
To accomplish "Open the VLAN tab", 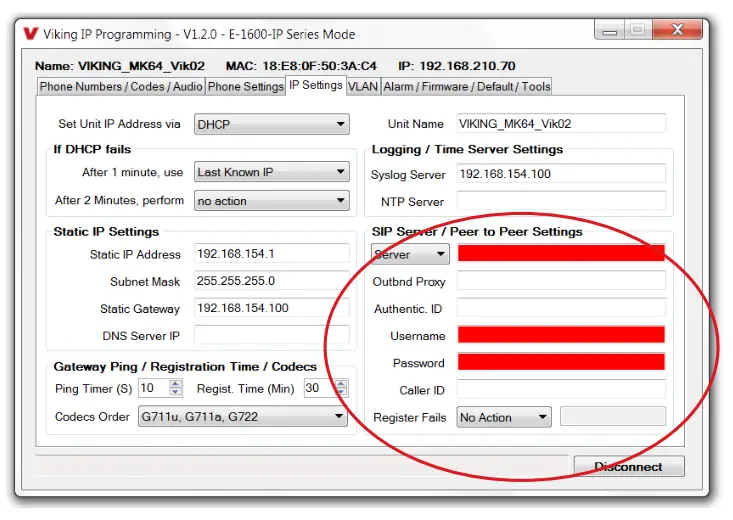I will pos(363,87).
